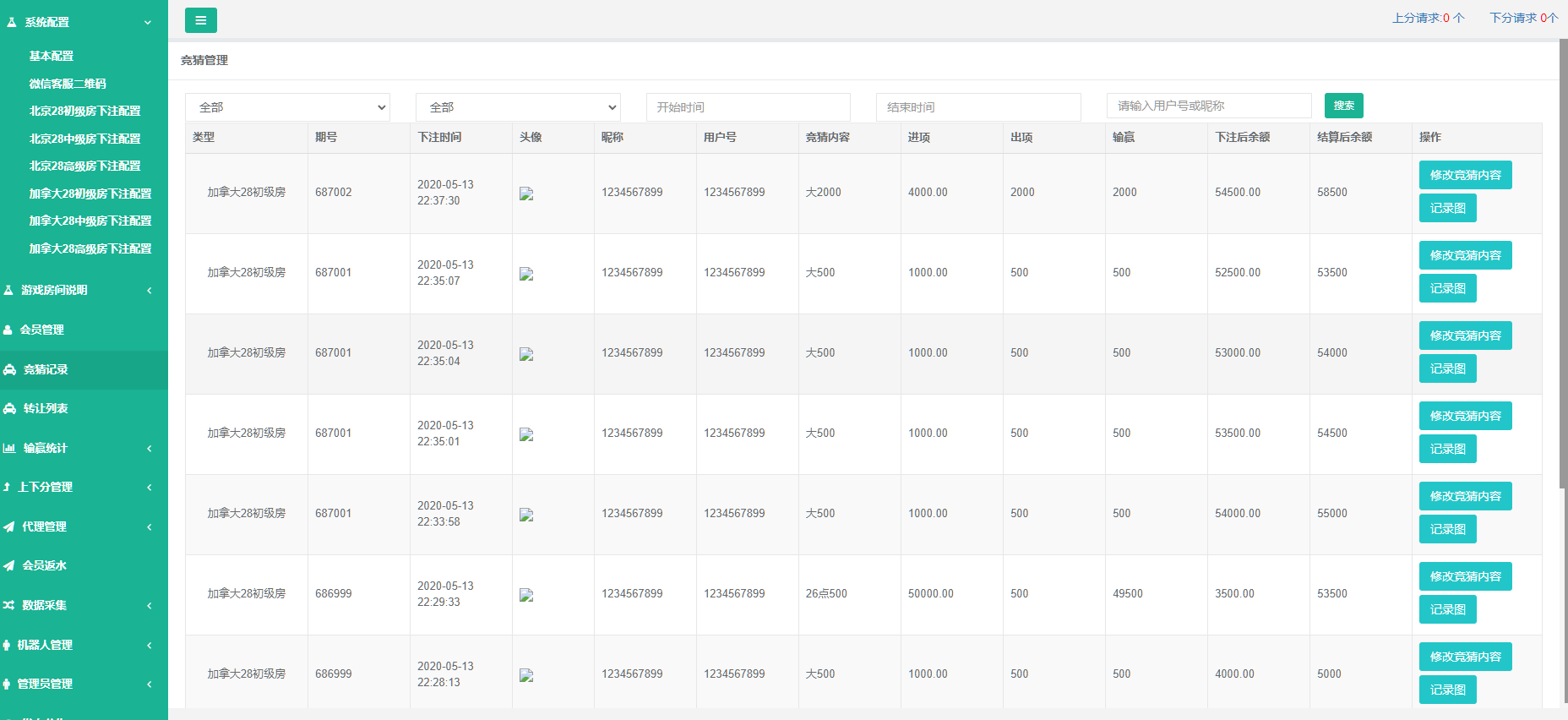This screenshot has height=720, width=1568.
Task: Click the 数据采集 shuffle icon
Action: pyautogui.click(x=9, y=605)
